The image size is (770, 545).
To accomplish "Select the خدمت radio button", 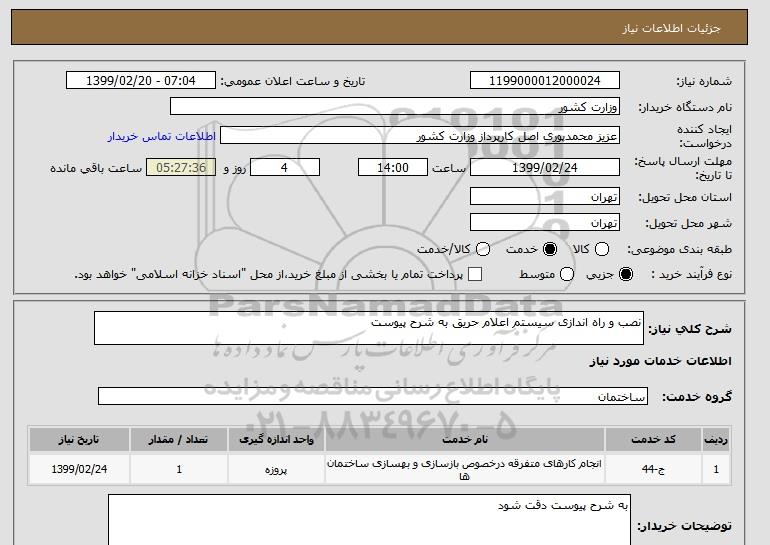I will pos(550,249).
